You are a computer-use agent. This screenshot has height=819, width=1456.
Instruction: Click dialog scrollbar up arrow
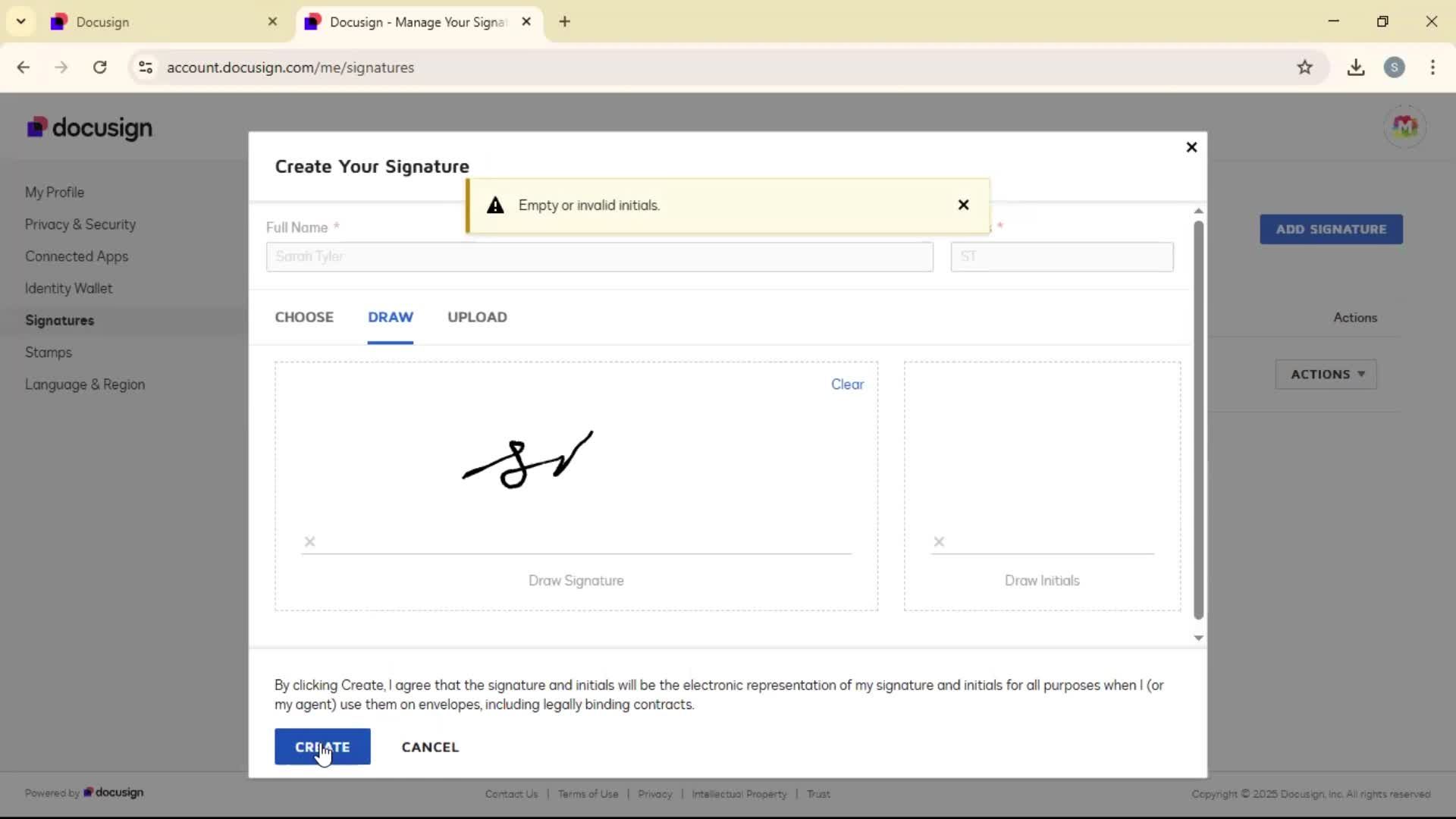(1198, 211)
